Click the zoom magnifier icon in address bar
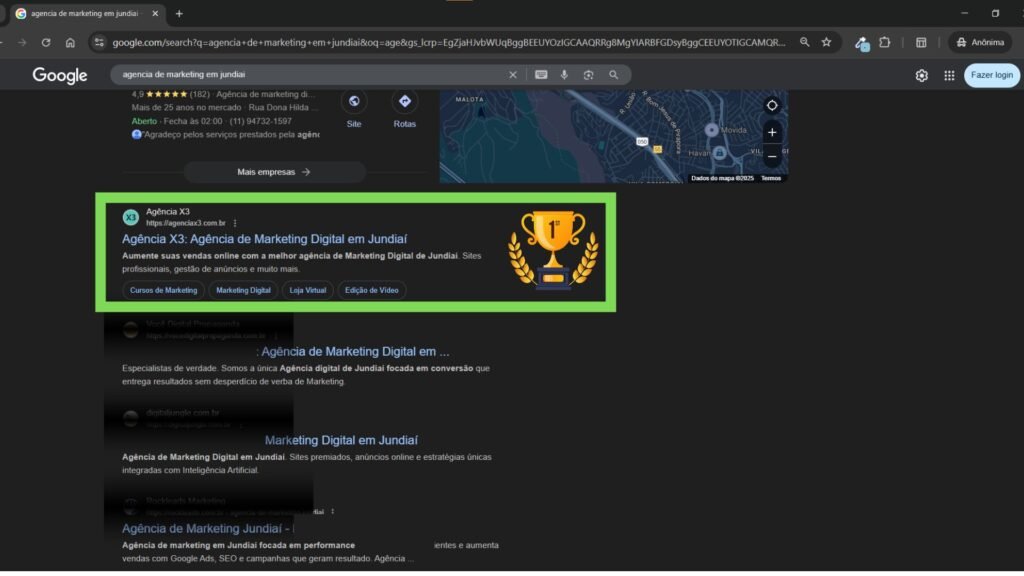Screen dimensions: 1024x576 [x=805, y=42]
